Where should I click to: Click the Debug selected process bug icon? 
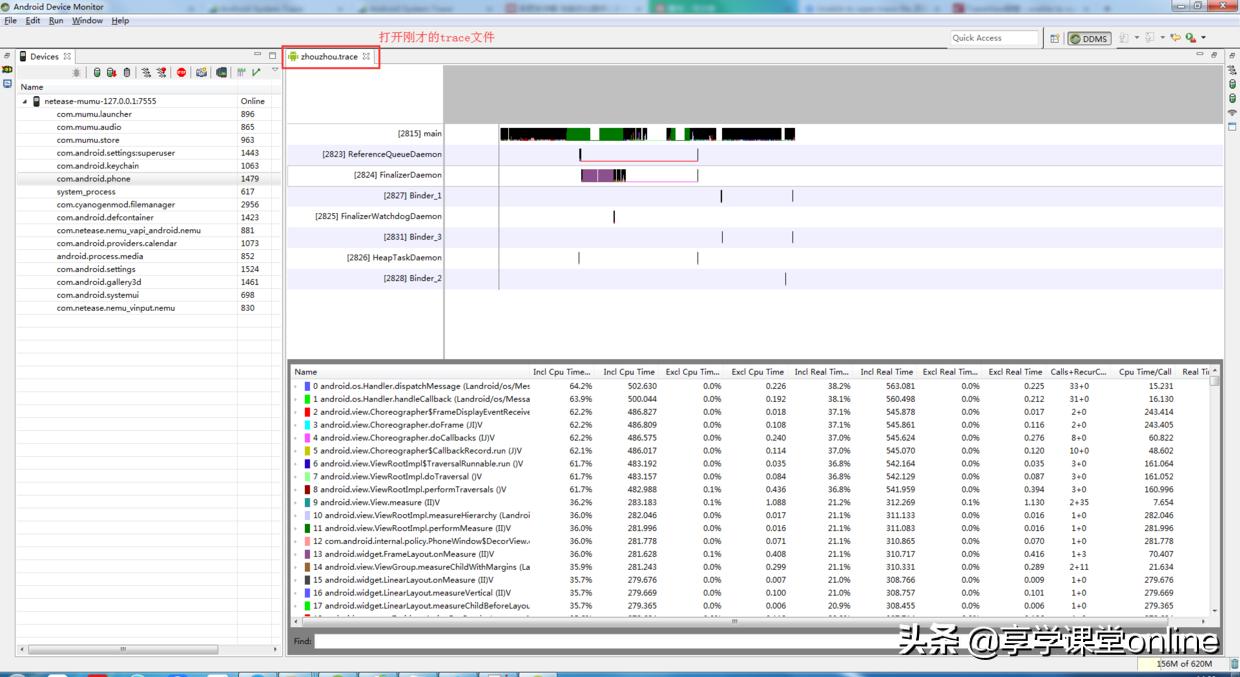77,73
